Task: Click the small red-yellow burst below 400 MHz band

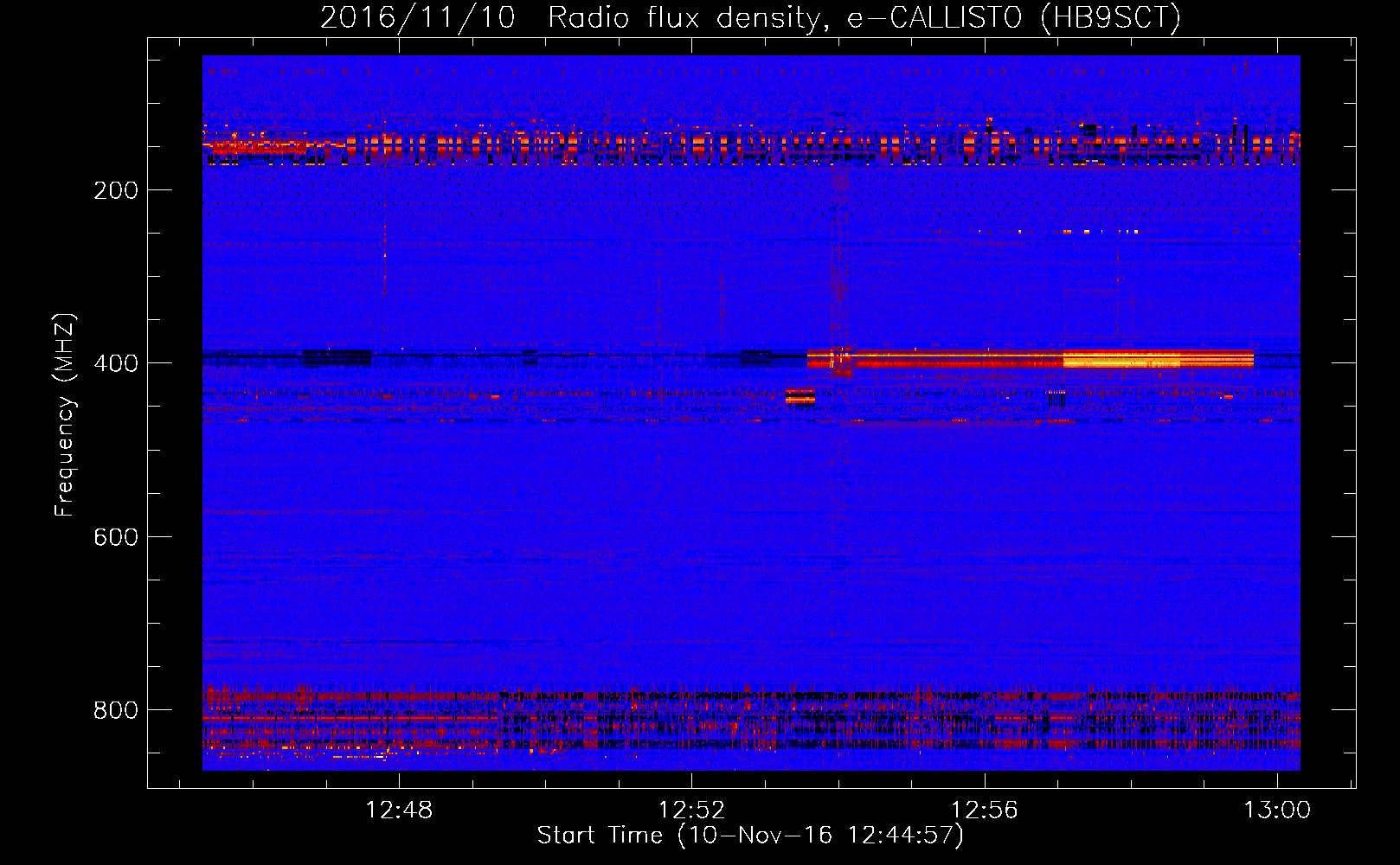Action: (800, 397)
